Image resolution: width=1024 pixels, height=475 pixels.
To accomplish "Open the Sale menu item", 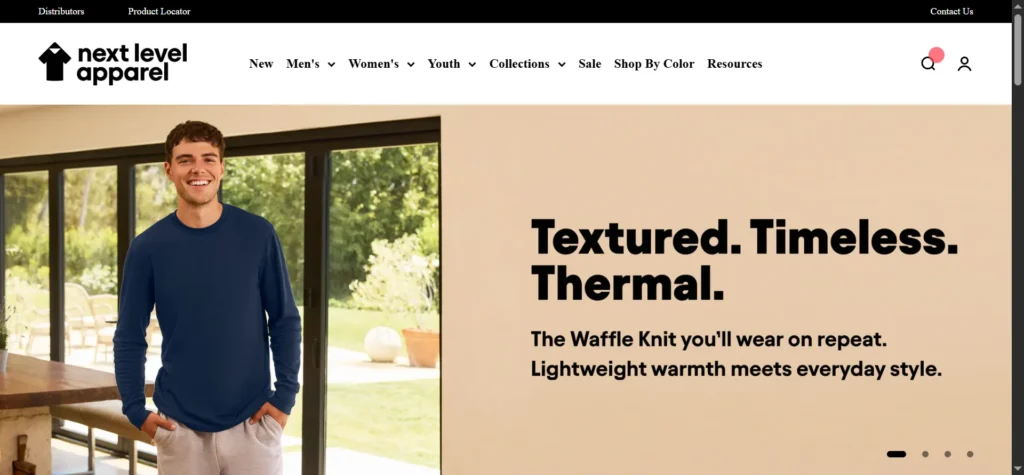I will coord(590,63).
